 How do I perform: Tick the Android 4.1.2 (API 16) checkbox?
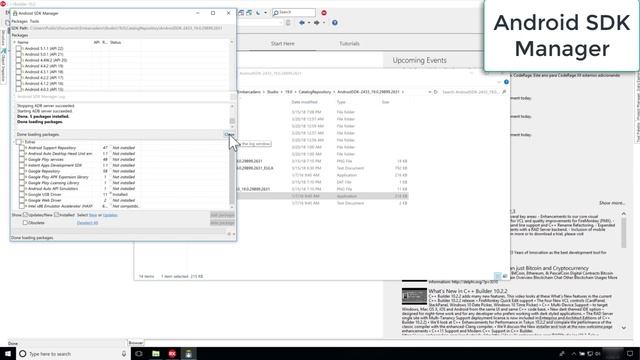point(18,83)
